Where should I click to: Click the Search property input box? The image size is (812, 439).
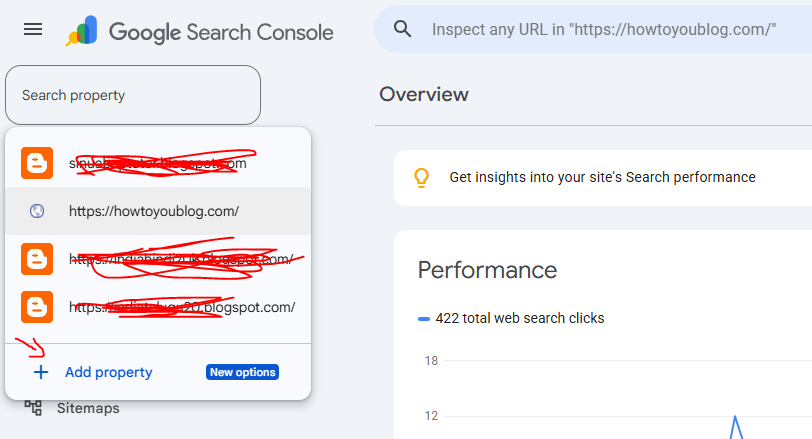coord(133,95)
